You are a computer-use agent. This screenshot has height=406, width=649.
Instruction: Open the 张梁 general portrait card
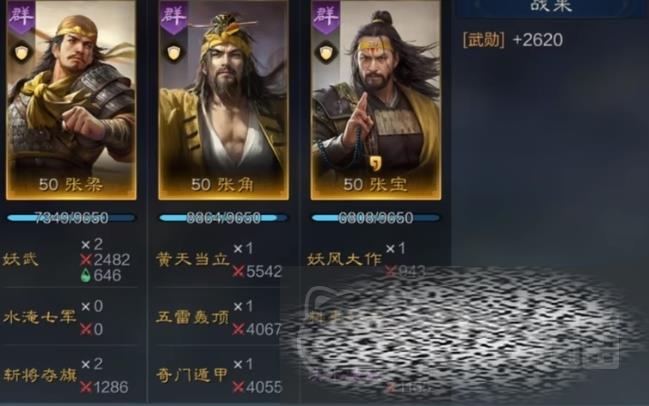(x=71, y=100)
